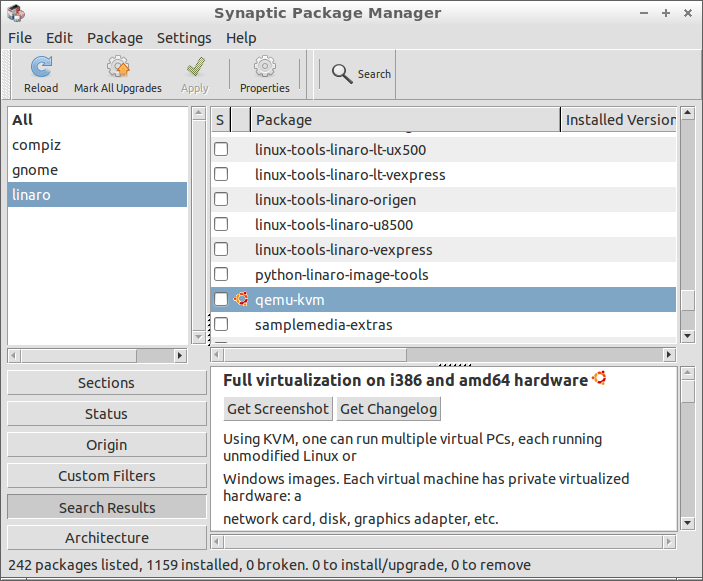
Task: Click description pane scrollbar up arrow
Action: click(x=688, y=373)
